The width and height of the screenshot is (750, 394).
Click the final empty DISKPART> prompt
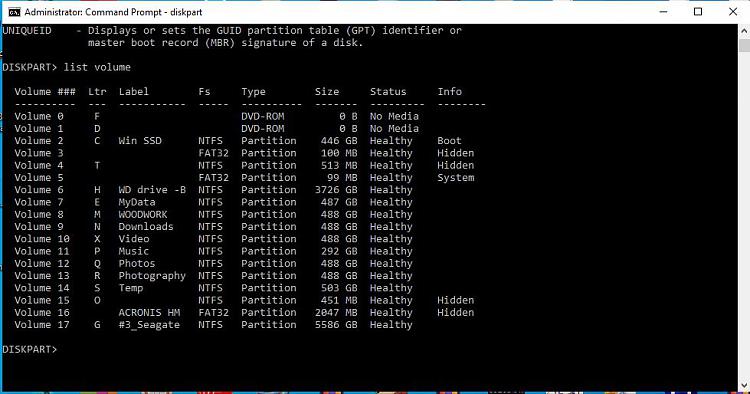[30, 350]
